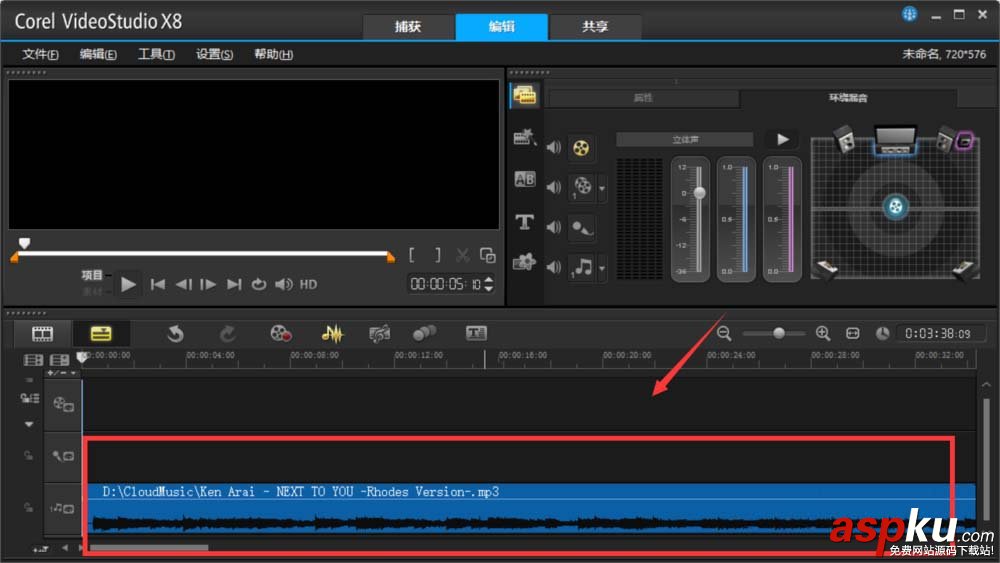The image size is (1000, 563).
Task: Mute the music track speaker
Action: tap(554, 267)
